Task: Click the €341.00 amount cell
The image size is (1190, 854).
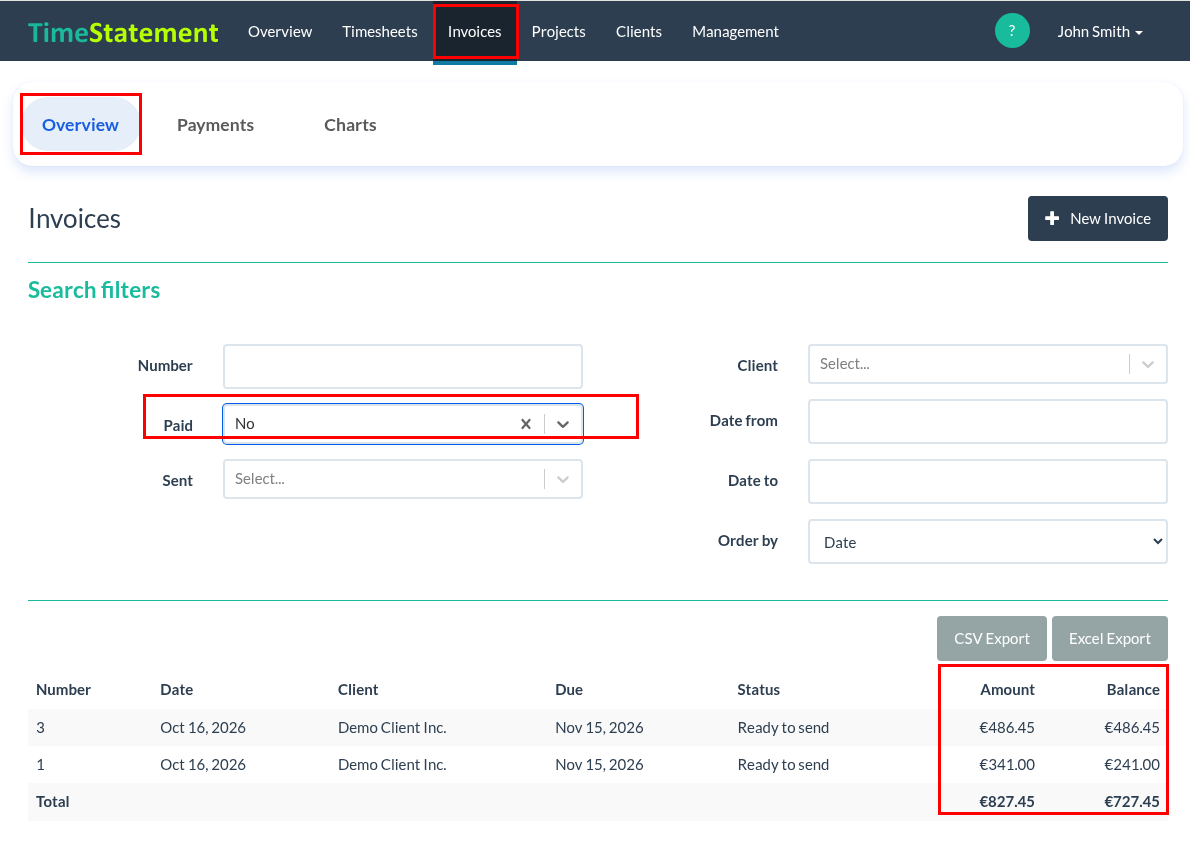Action: click(x=1006, y=764)
